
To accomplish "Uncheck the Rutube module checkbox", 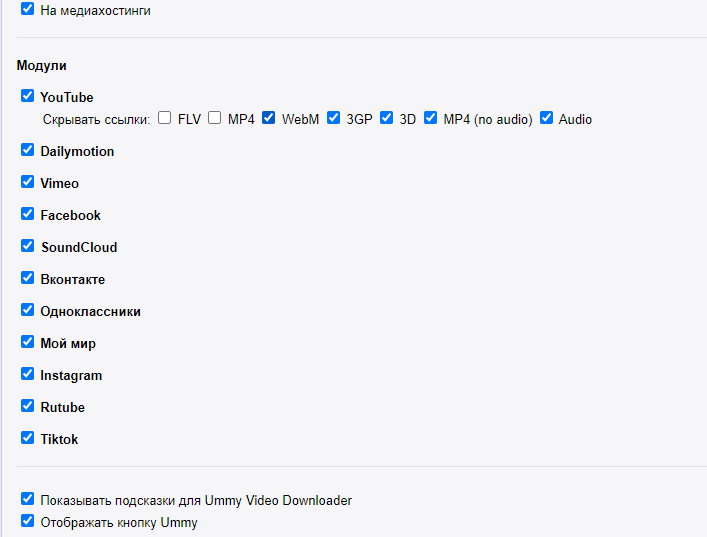I will (28, 406).
